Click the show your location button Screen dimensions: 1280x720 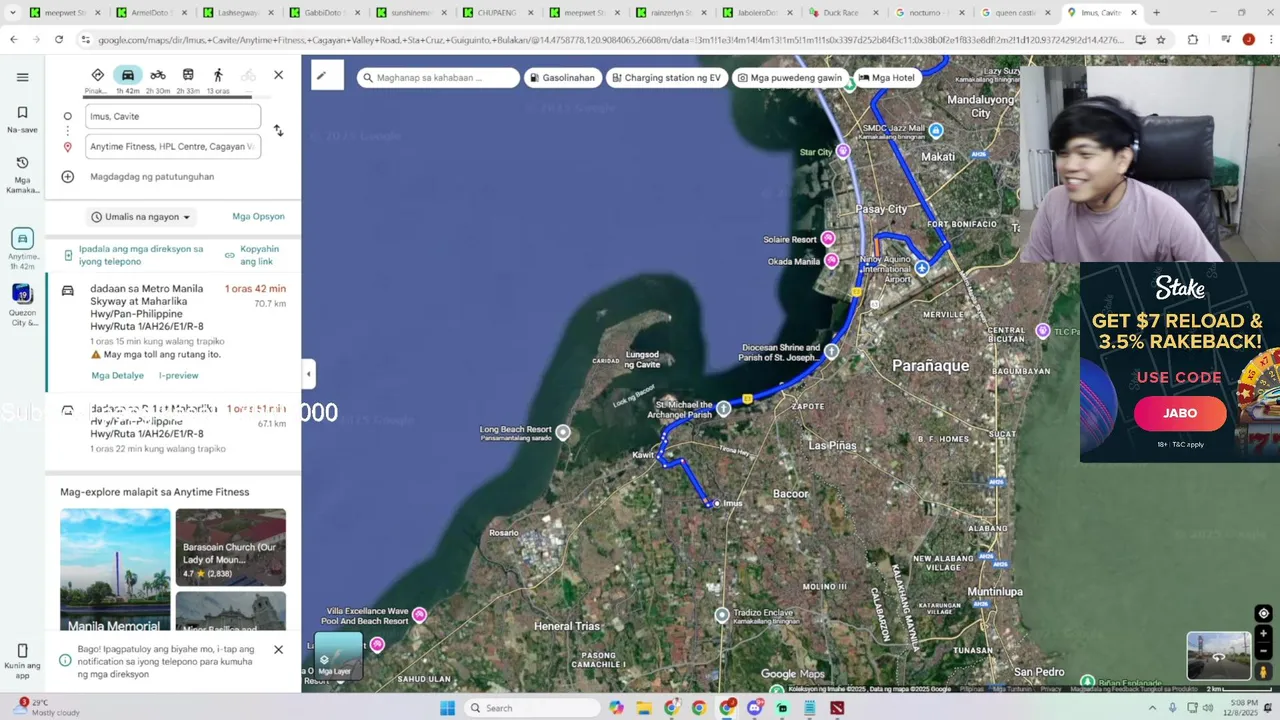1263,613
